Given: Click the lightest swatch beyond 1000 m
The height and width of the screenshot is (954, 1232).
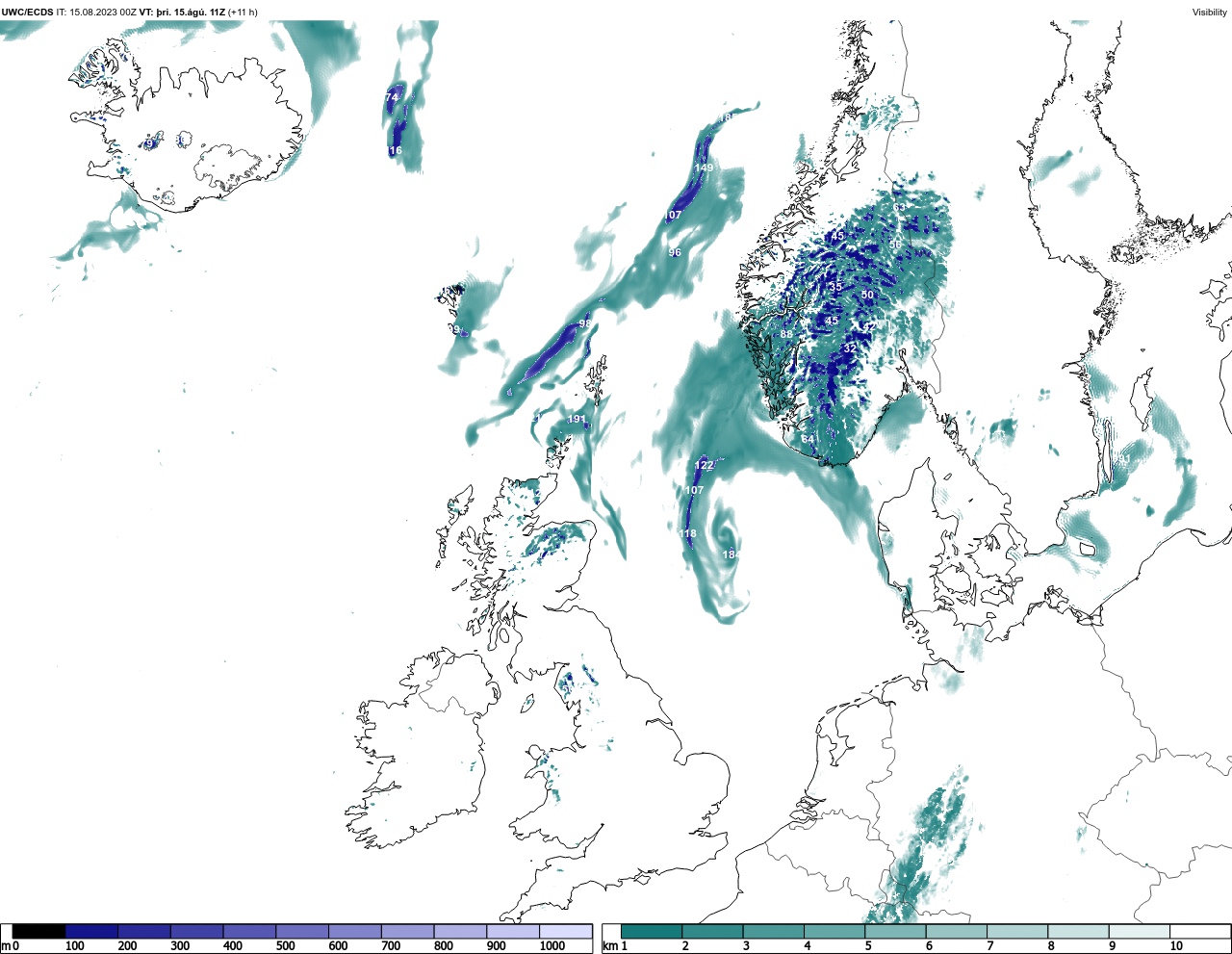Looking at the screenshot, I should (x=565, y=932).
